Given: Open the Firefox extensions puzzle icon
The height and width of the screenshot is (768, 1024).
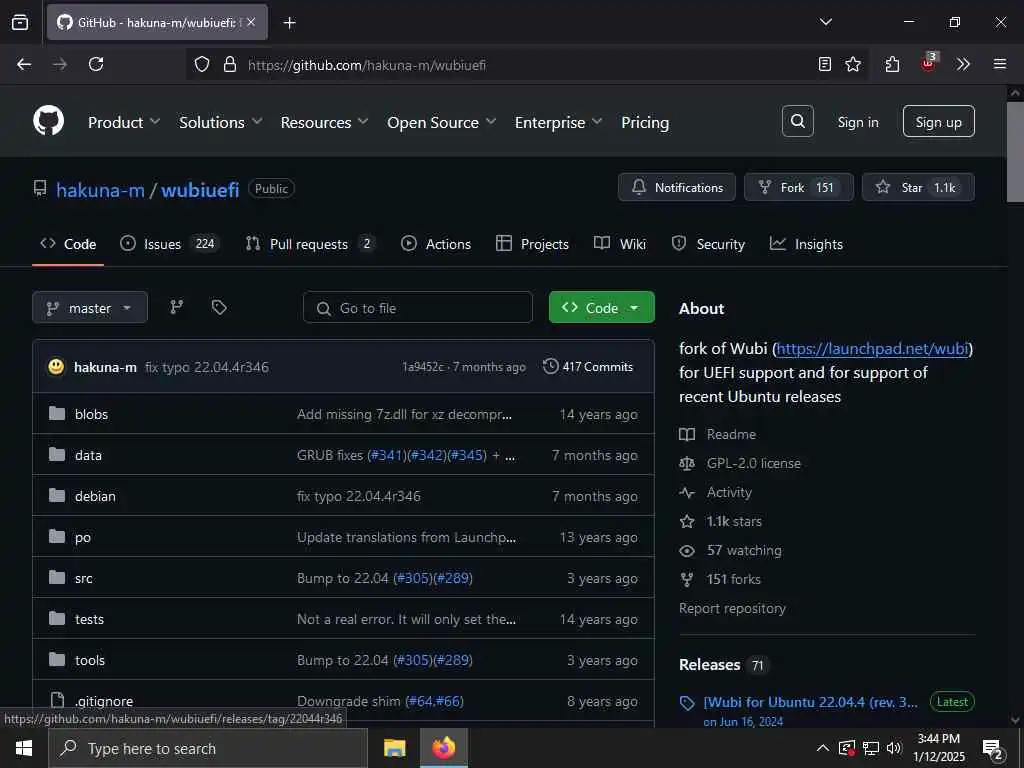Looking at the screenshot, I should (x=892, y=64).
